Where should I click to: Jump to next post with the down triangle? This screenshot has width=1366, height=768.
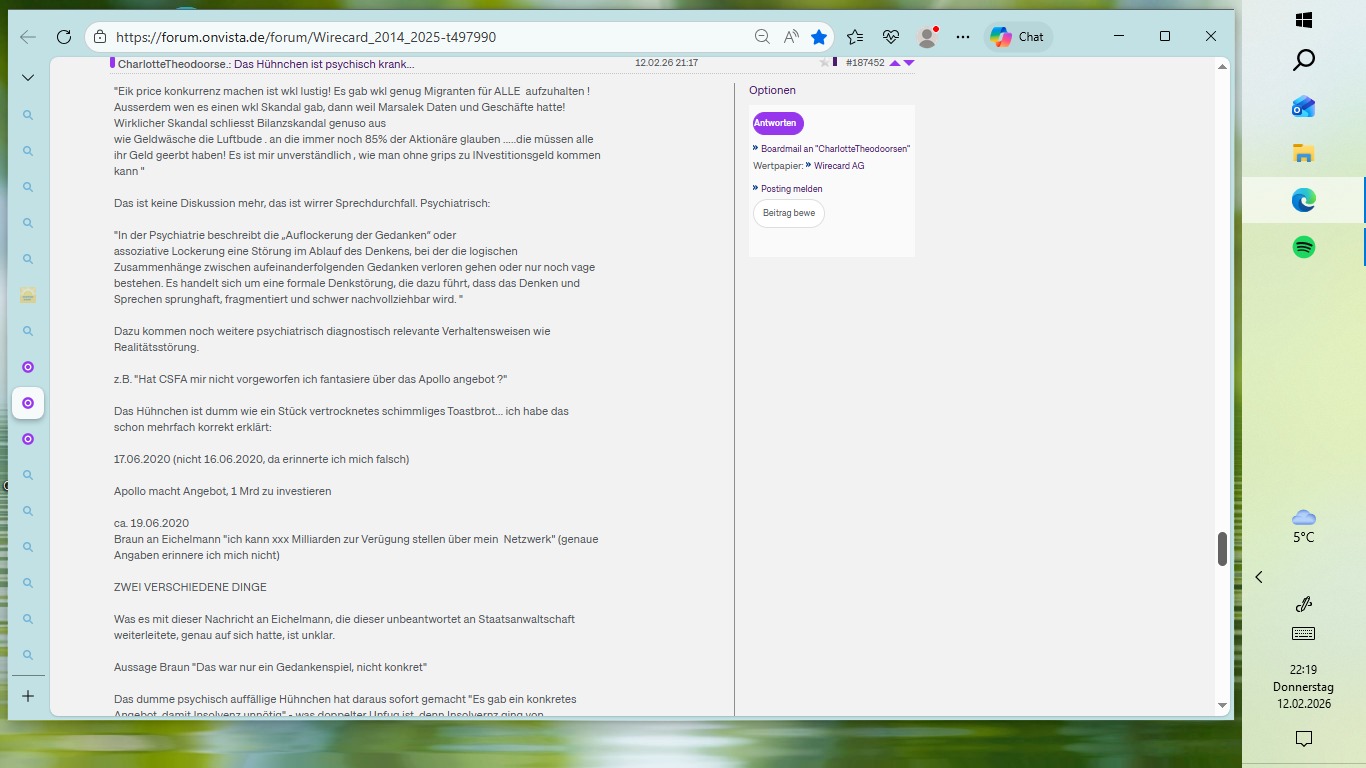pos(907,62)
